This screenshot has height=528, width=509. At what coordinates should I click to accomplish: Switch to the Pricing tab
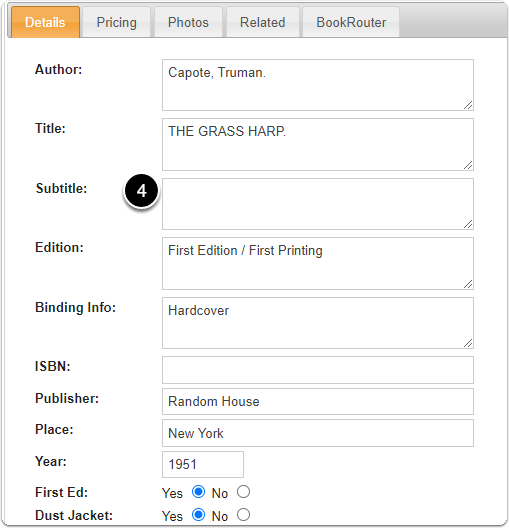[x=116, y=22]
